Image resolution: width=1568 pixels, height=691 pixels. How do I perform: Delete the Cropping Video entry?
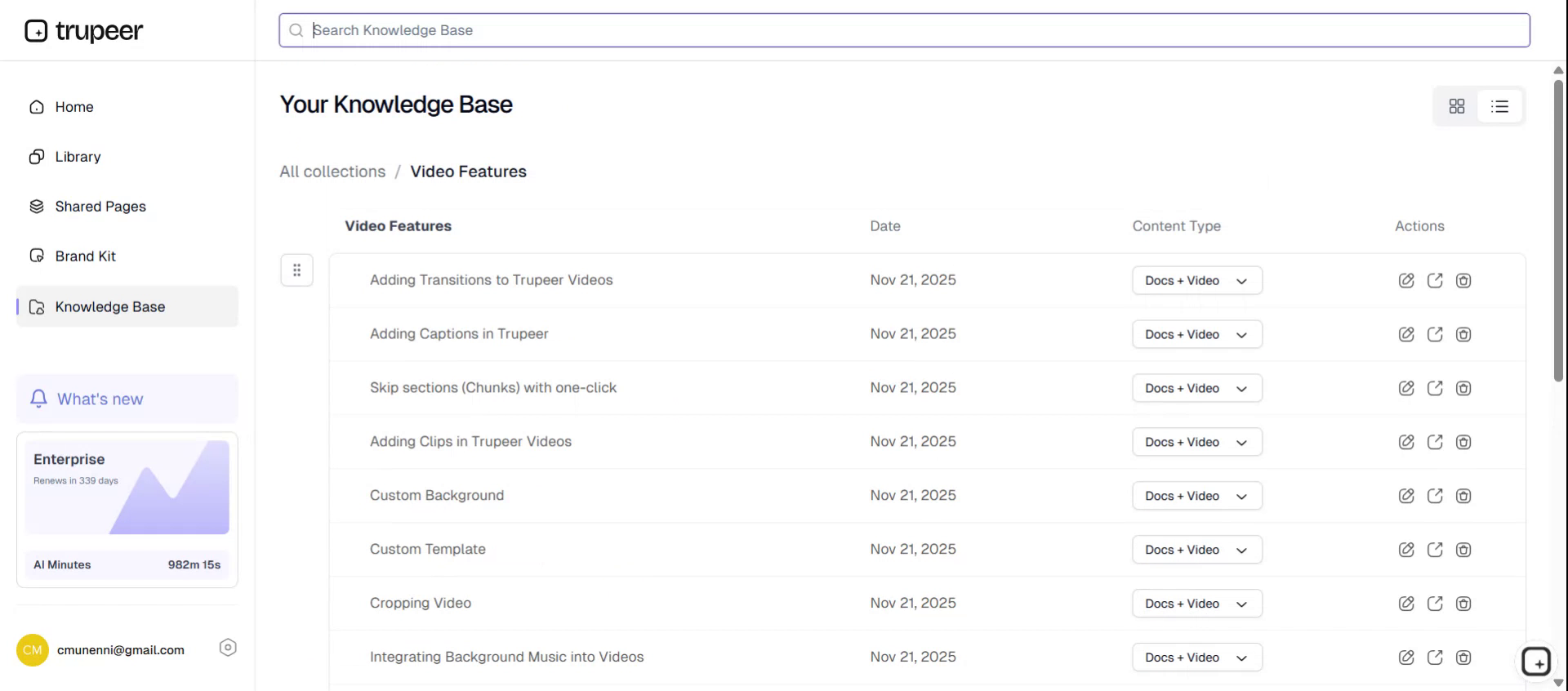(1463, 604)
